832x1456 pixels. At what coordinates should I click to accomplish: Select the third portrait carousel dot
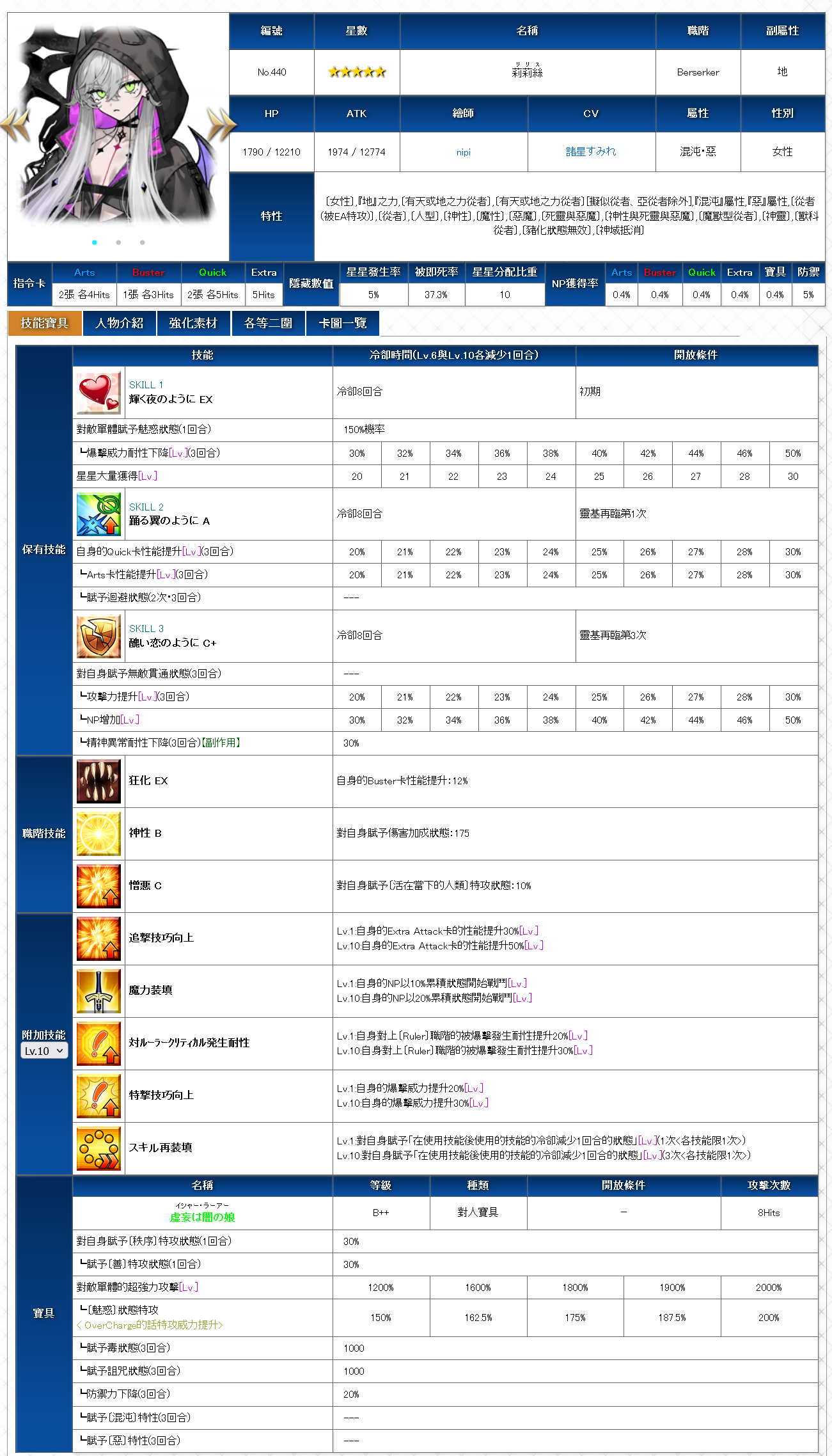tap(142, 242)
